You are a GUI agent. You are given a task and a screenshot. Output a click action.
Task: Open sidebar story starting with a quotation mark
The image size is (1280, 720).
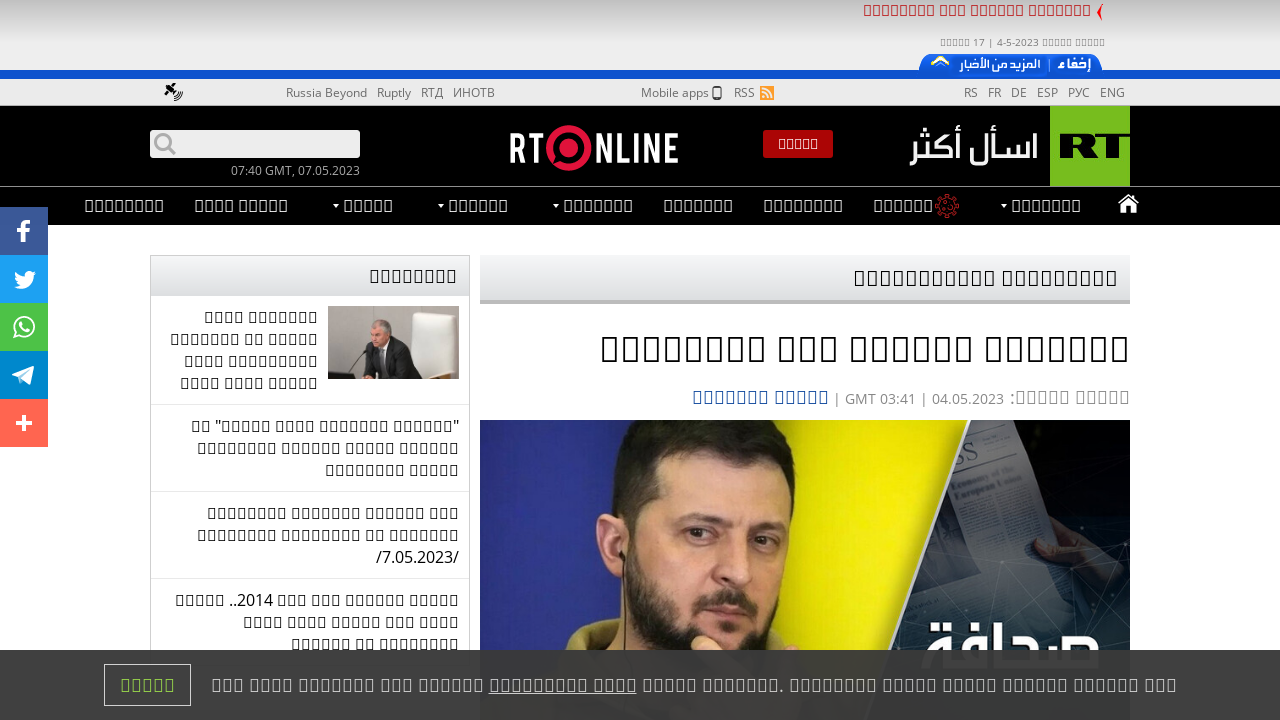tap(327, 448)
